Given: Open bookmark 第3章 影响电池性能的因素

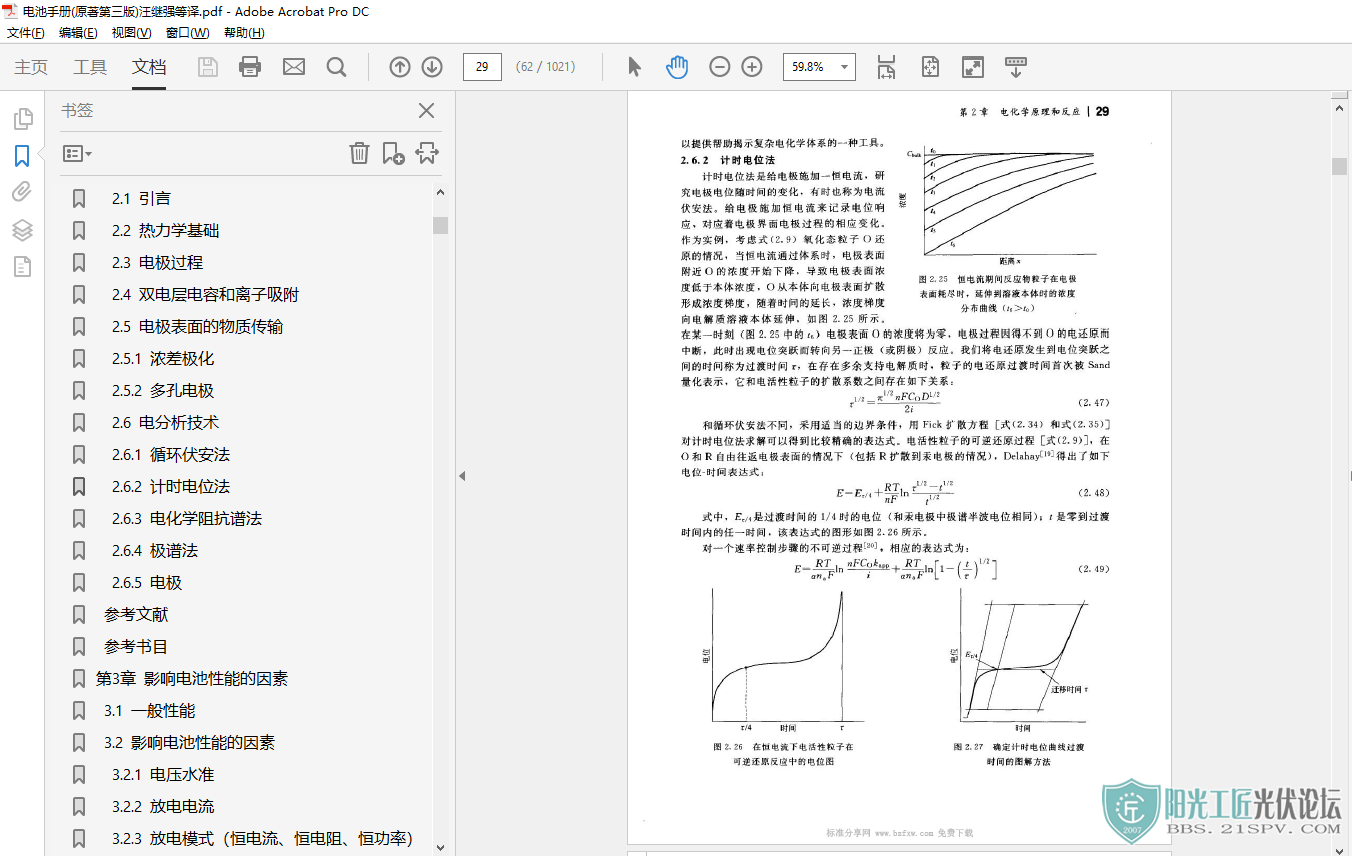Looking at the screenshot, I should pyautogui.click(x=192, y=679).
